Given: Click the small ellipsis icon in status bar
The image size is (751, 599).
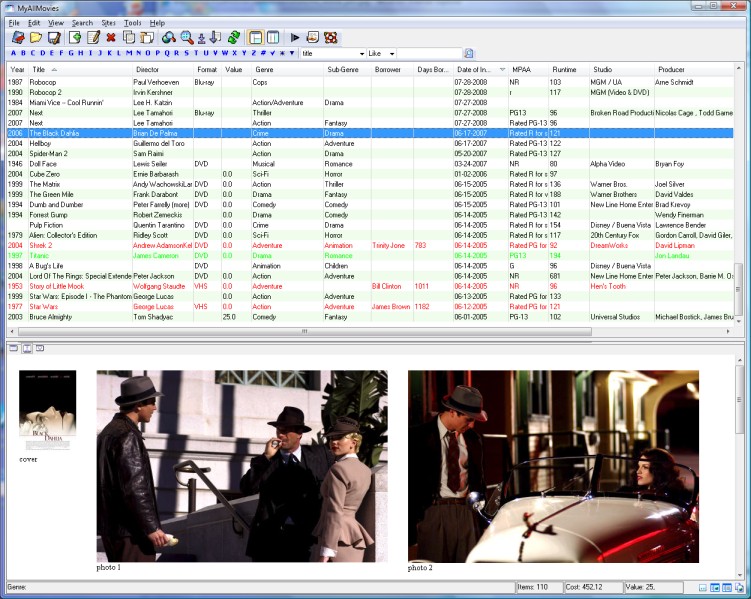Looking at the screenshot, I should tap(703, 588).
